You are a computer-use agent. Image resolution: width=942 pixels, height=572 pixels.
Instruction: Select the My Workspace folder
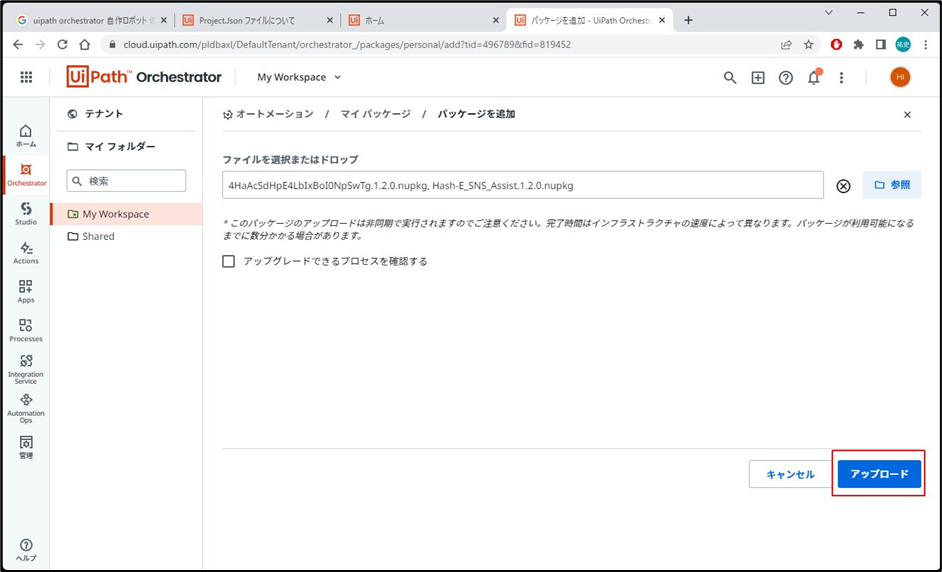126,214
